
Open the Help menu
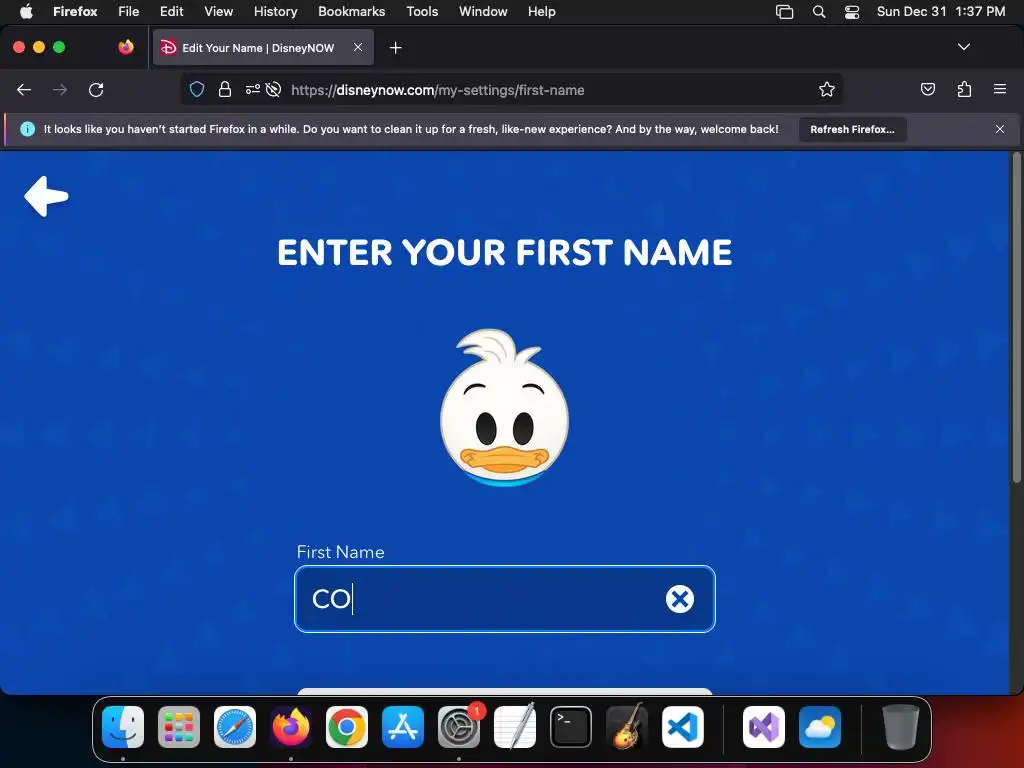(541, 11)
